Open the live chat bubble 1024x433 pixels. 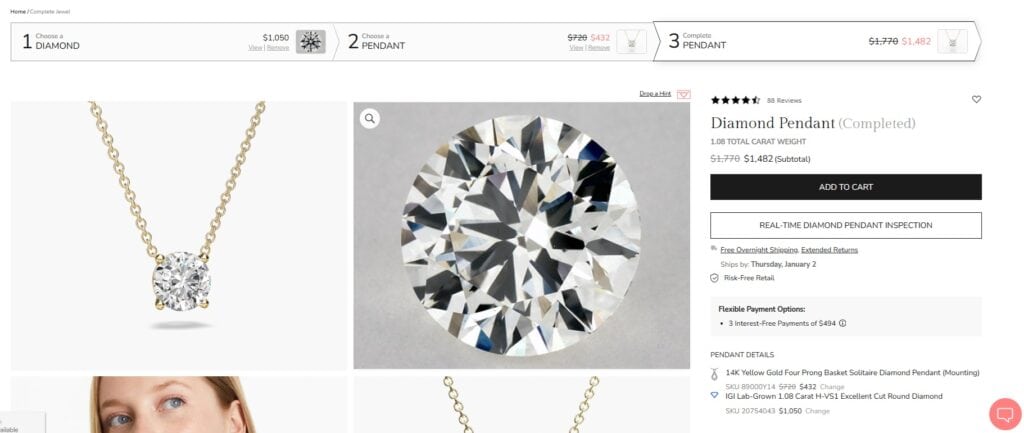pos(1002,413)
